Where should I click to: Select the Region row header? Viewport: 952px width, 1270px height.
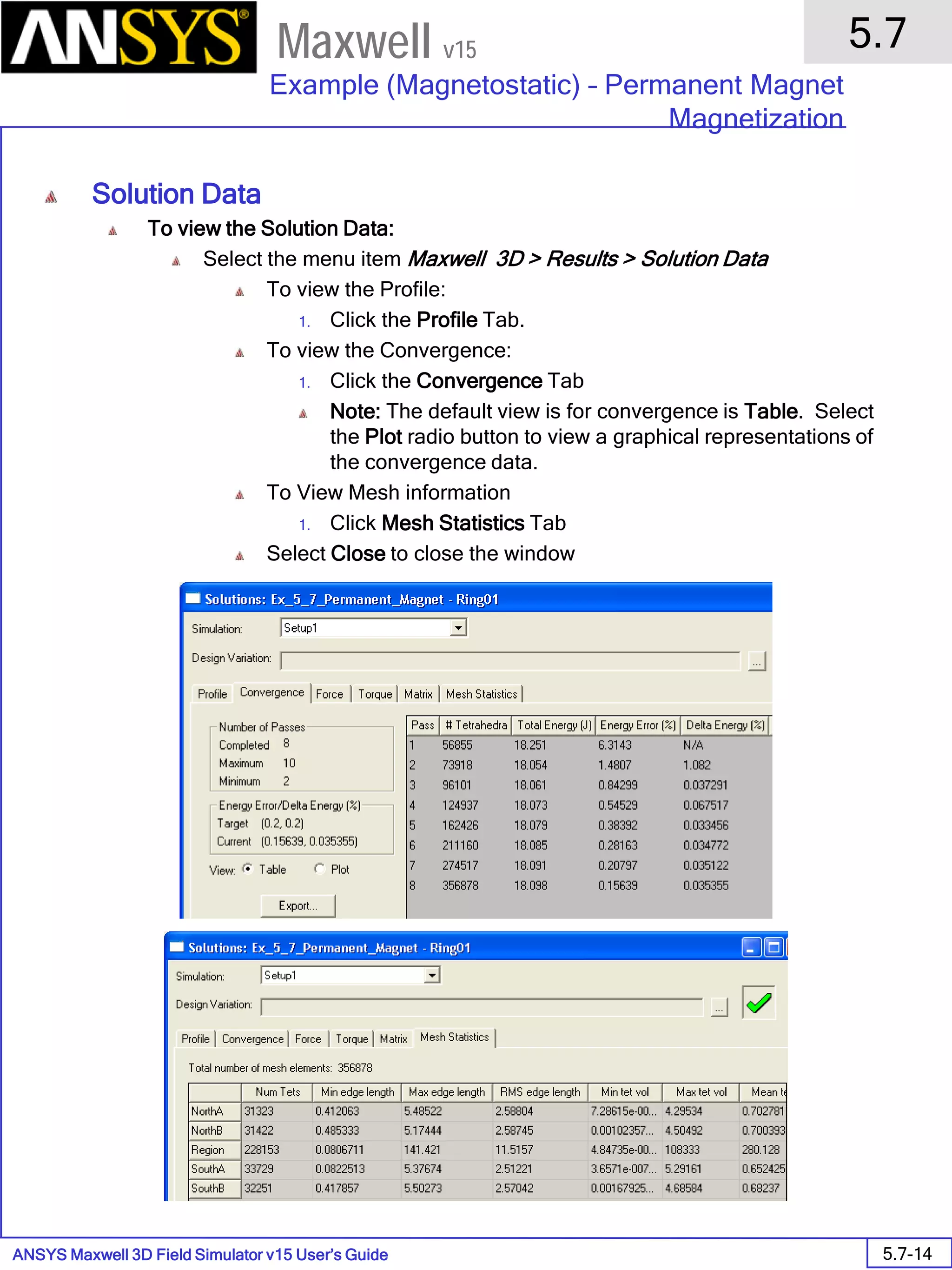215,1150
